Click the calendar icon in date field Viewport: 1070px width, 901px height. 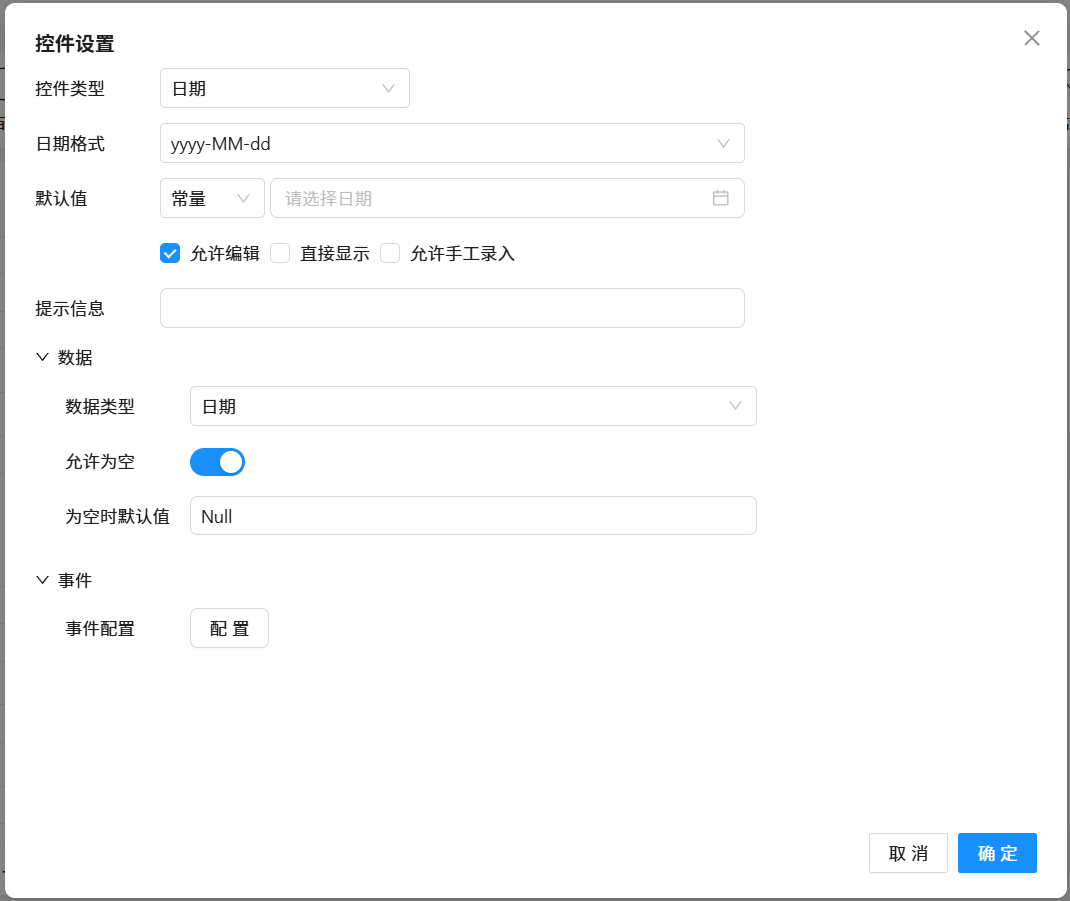click(x=720, y=198)
